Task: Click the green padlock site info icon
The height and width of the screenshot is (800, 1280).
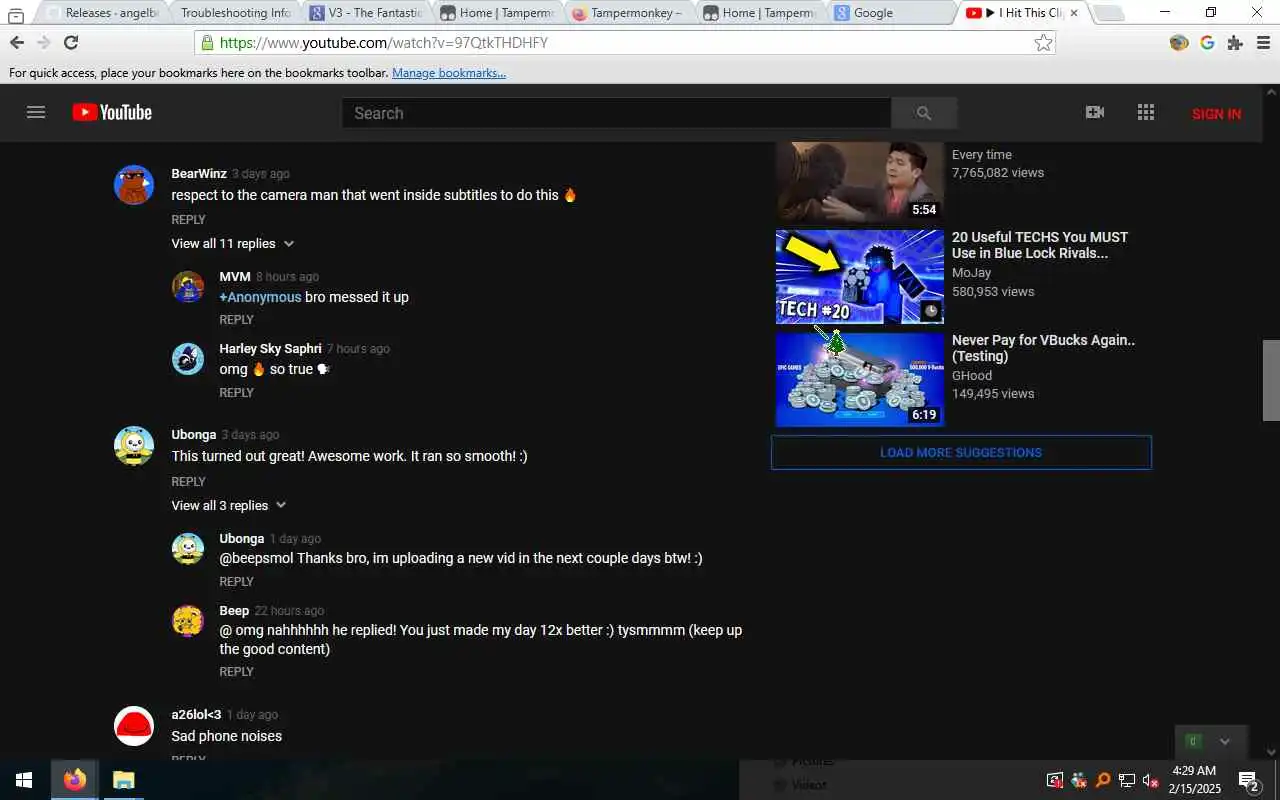Action: 207,43
